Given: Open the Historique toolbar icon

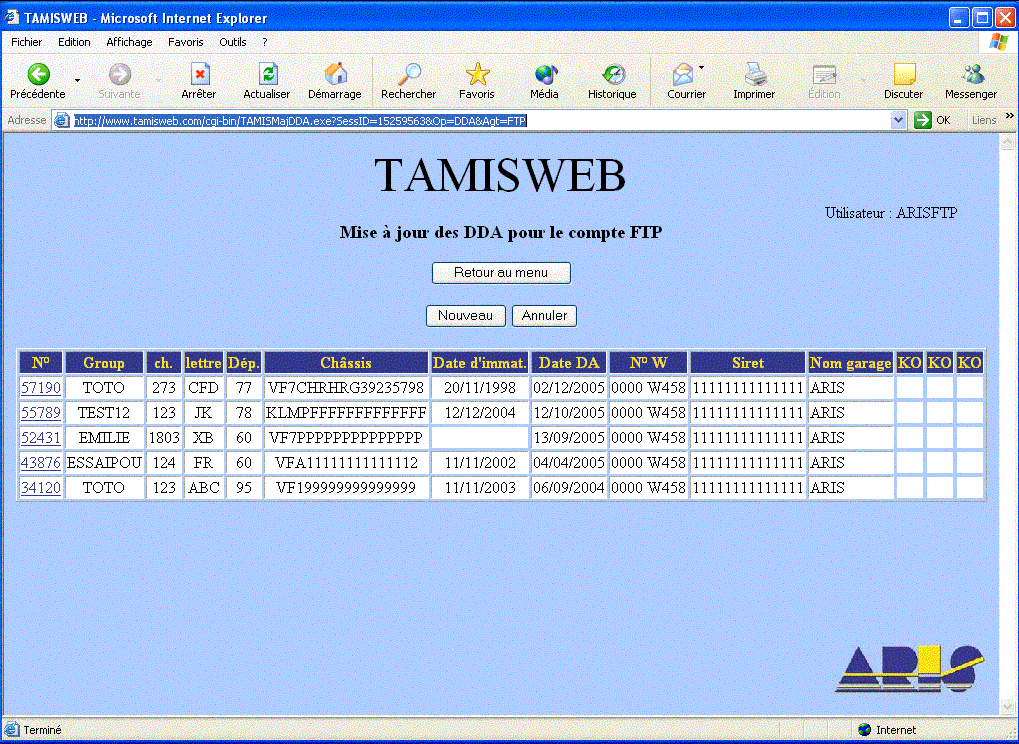Looking at the screenshot, I should tap(613, 74).
